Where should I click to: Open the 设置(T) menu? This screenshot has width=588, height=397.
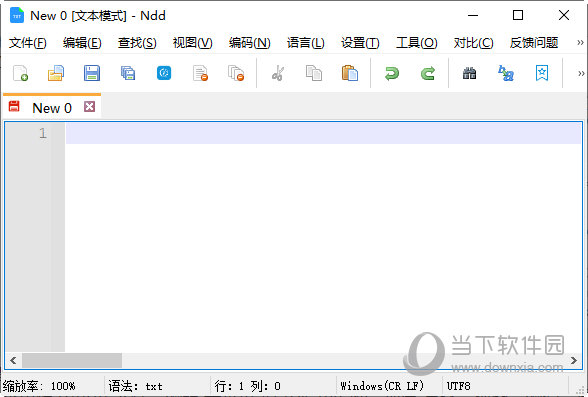(360, 43)
